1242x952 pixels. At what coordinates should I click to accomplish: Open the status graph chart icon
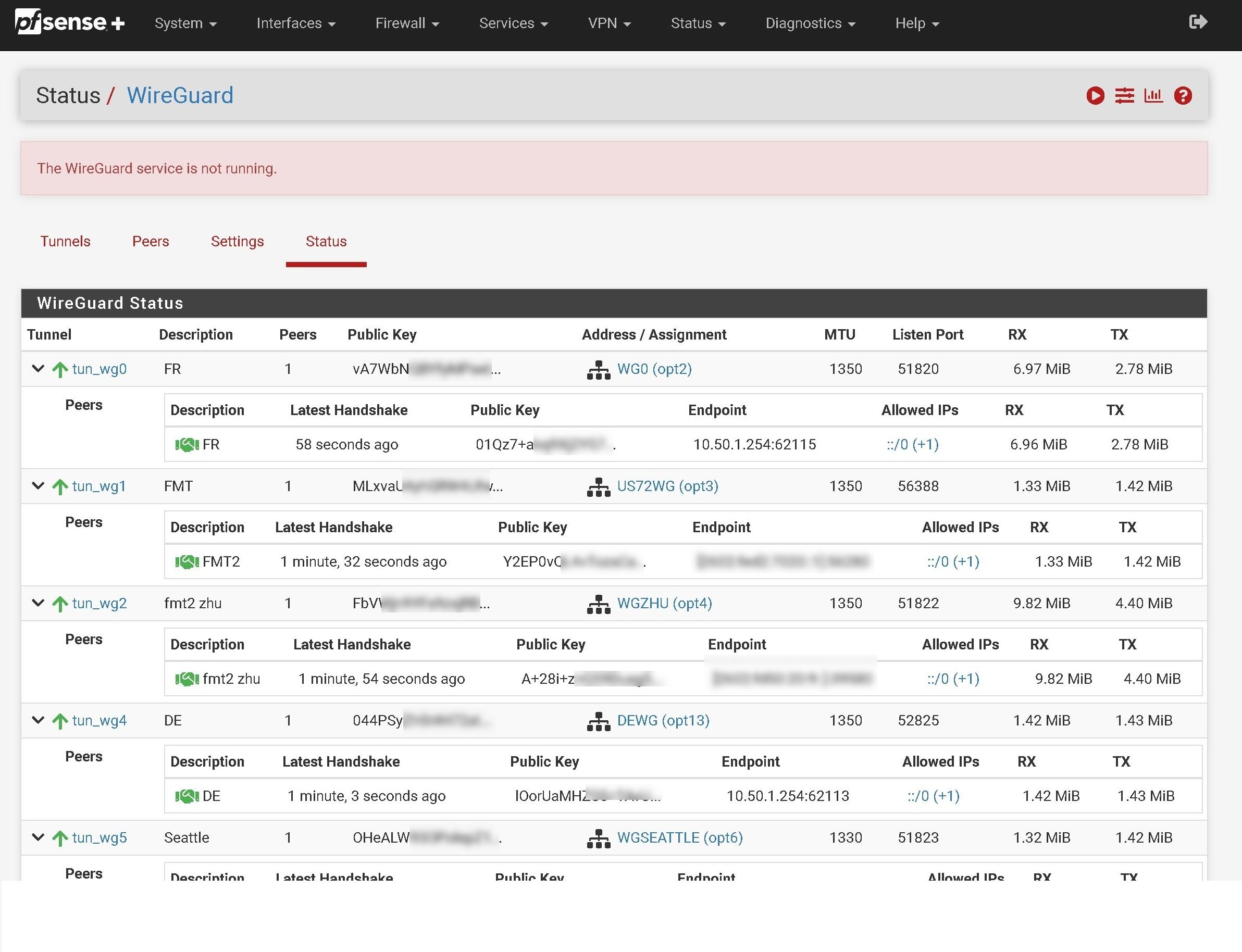click(x=1153, y=96)
